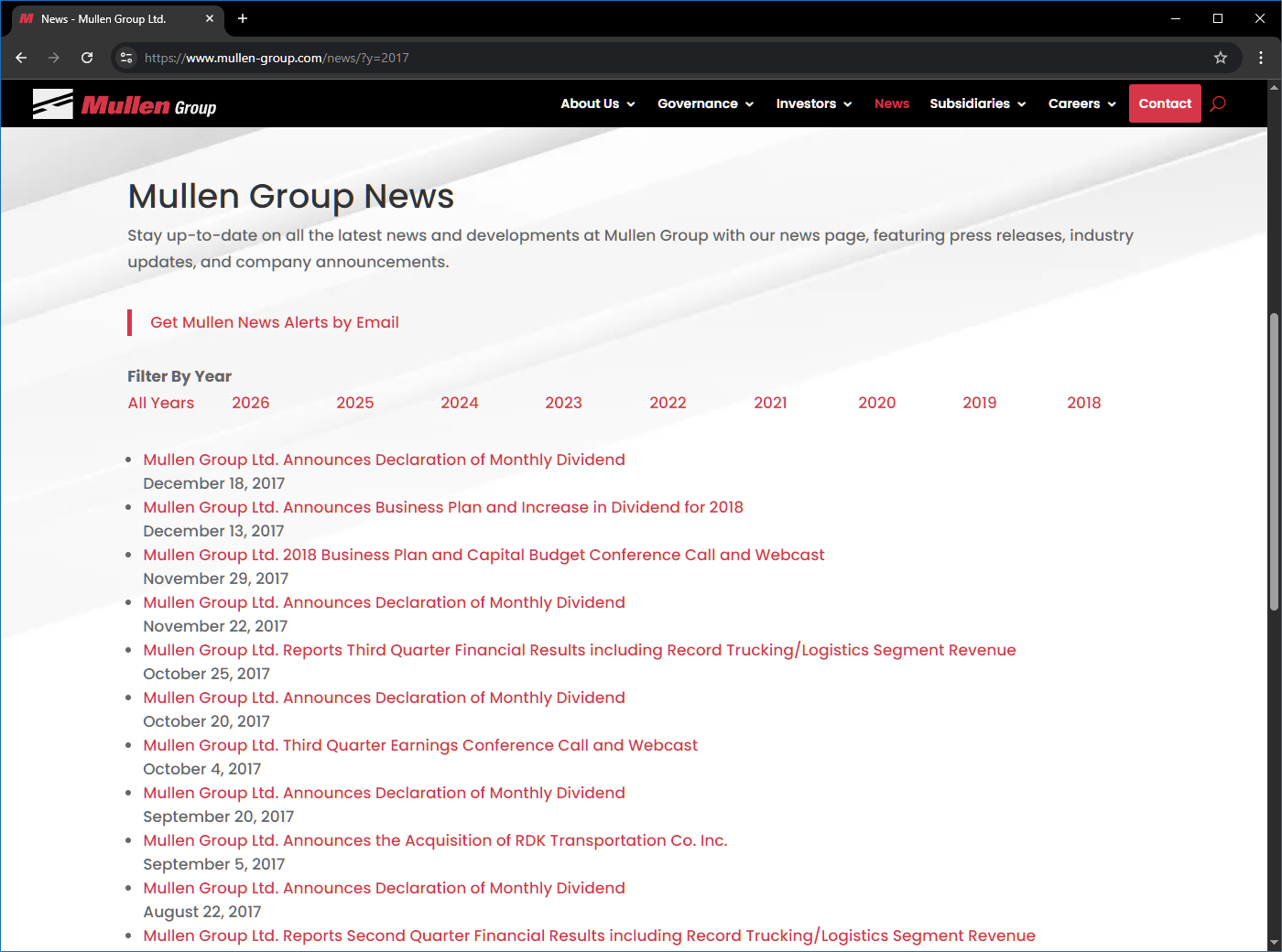Maximize the browser window
The height and width of the screenshot is (952, 1282).
(1218, 18)
